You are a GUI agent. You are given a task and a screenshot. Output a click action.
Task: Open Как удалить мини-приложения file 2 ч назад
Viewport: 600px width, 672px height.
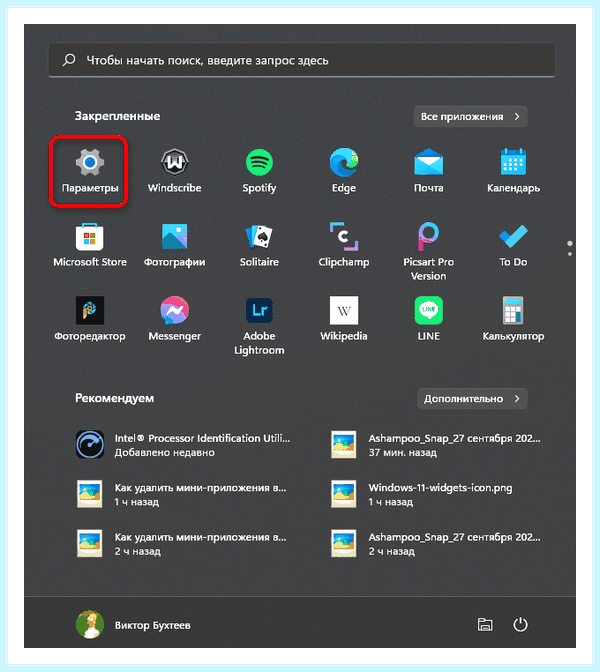pyautogui.click(x=183, y=543)
